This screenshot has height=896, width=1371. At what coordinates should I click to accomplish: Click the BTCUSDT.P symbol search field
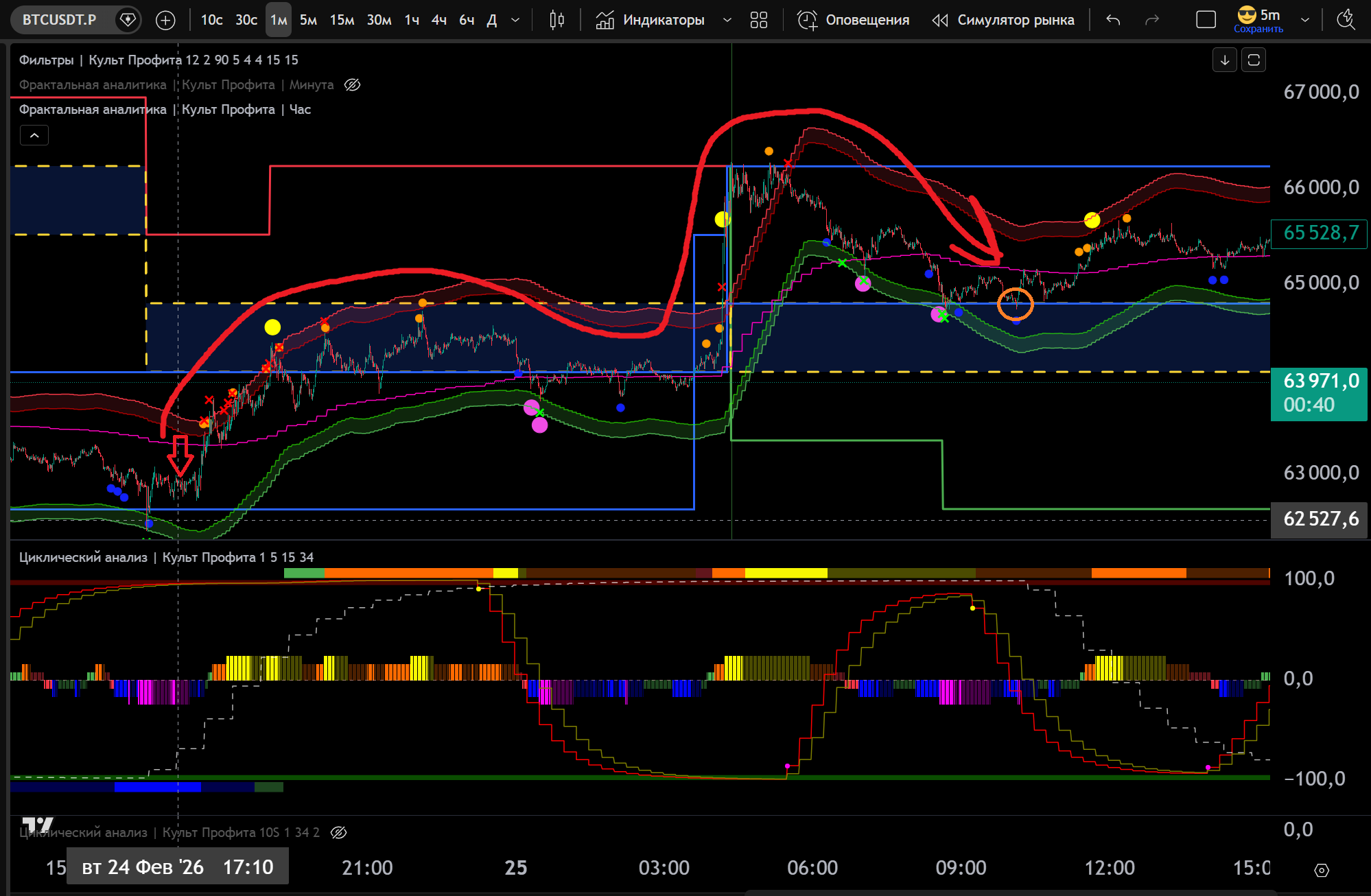pyautogui.click(x=60, y=20)
